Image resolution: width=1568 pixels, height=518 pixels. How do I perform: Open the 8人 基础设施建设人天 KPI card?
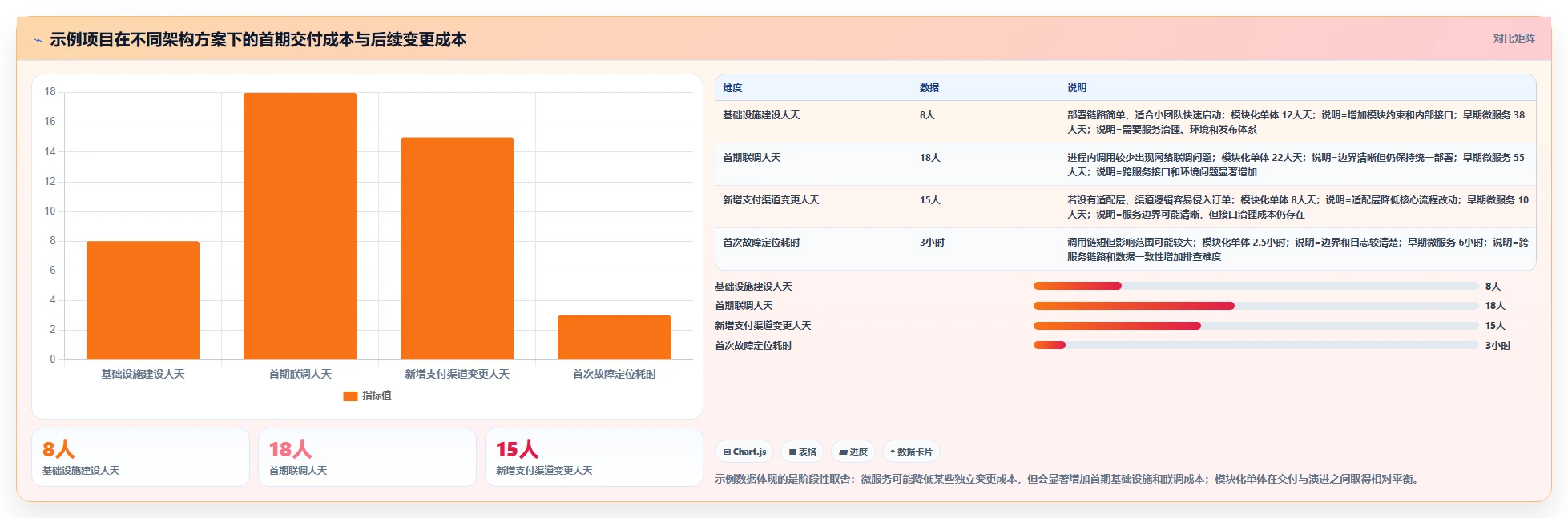pos(140,457)
